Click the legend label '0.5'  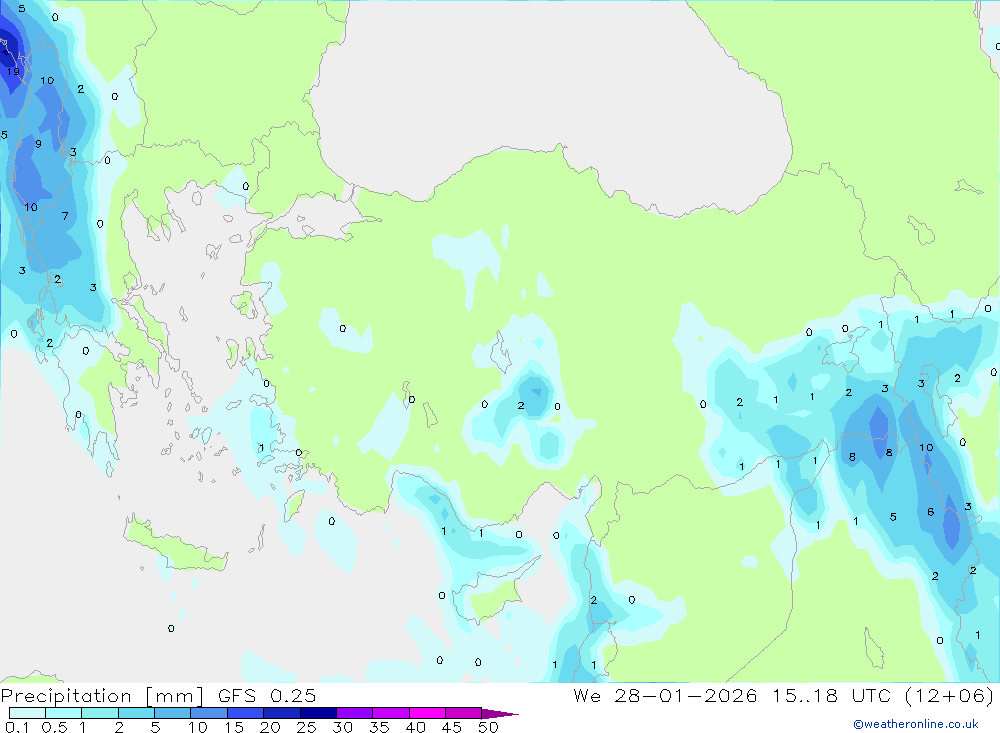point(54,727)
